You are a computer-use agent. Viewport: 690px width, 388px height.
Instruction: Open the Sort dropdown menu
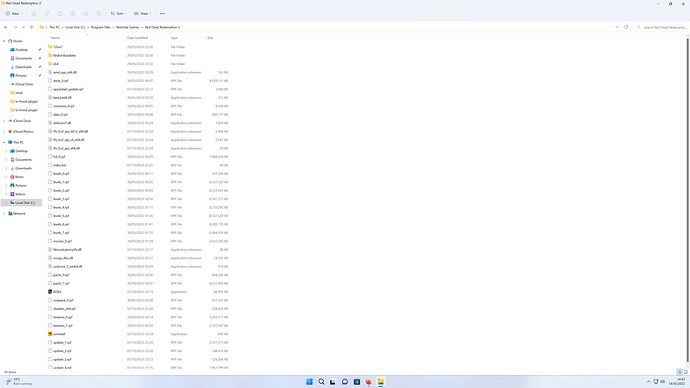coord(118,14)
